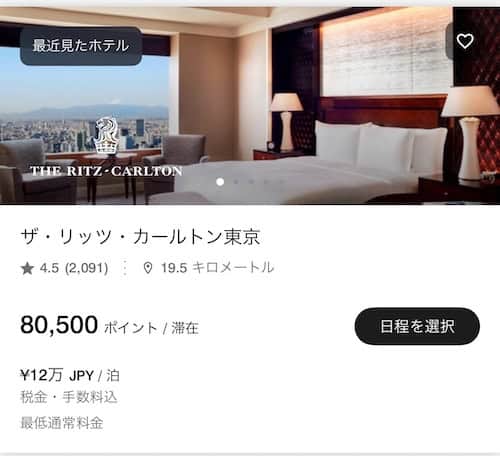The height and width of the screenshot is (456, 500).
Task: Click the Ritz-Carlton lion crest logo
Action: (106, 137)
